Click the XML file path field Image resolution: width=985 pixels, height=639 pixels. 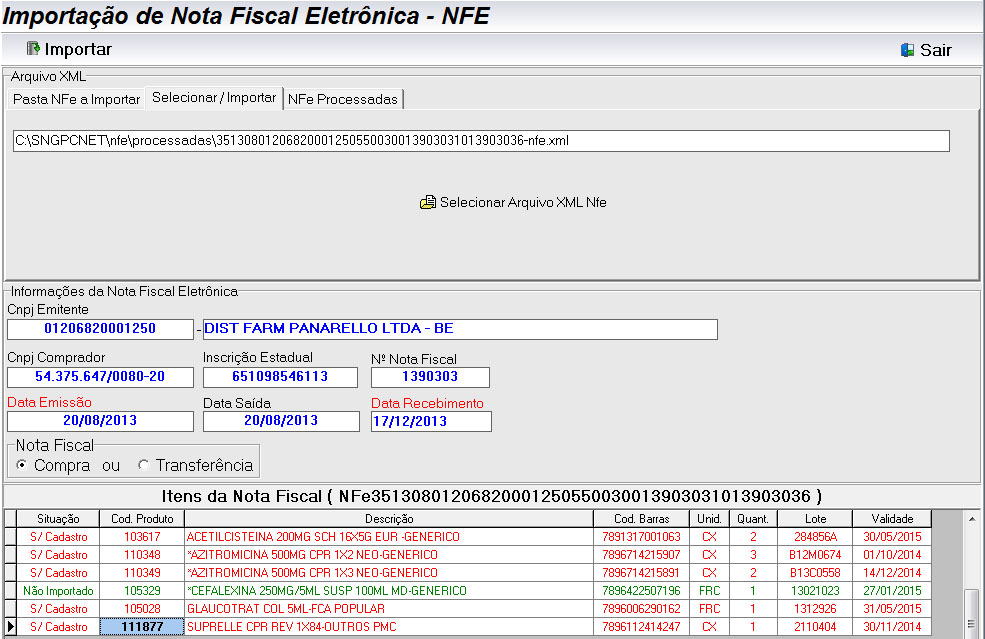pos(480,141)
